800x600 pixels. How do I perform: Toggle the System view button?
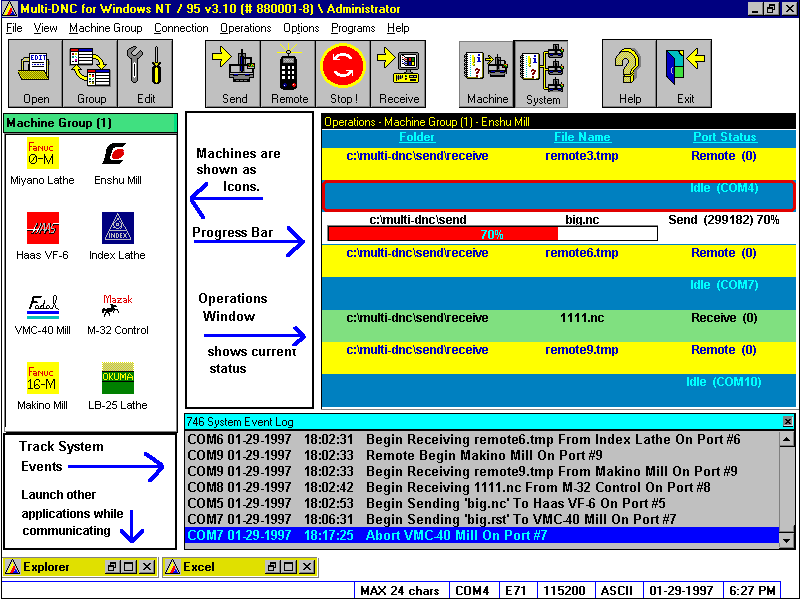pos(541,74)
